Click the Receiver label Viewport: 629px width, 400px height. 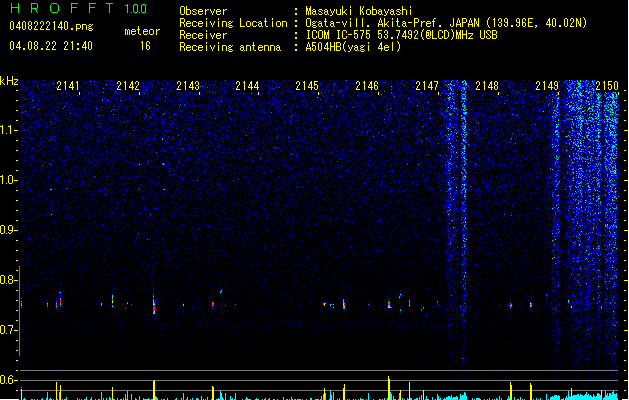203,35
